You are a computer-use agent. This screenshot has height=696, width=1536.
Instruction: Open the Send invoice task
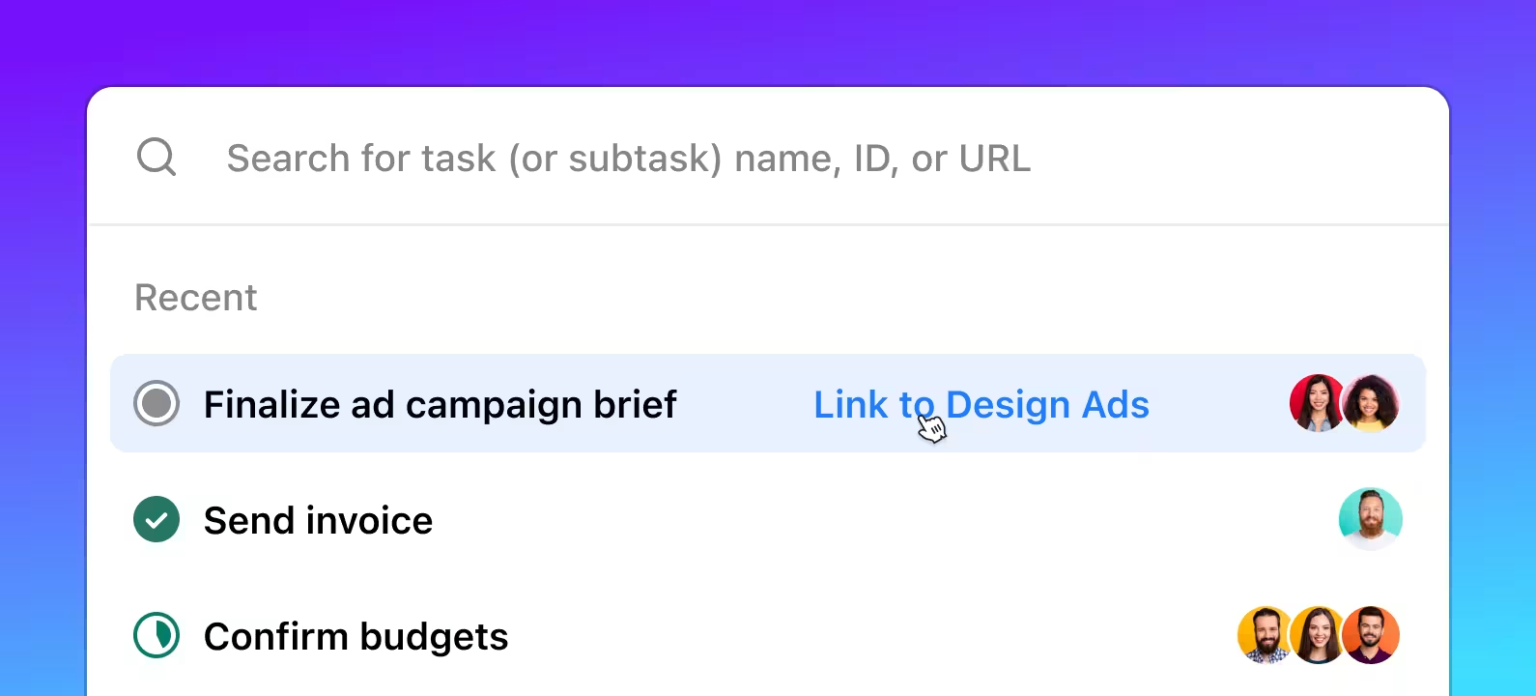click(318, 520)
